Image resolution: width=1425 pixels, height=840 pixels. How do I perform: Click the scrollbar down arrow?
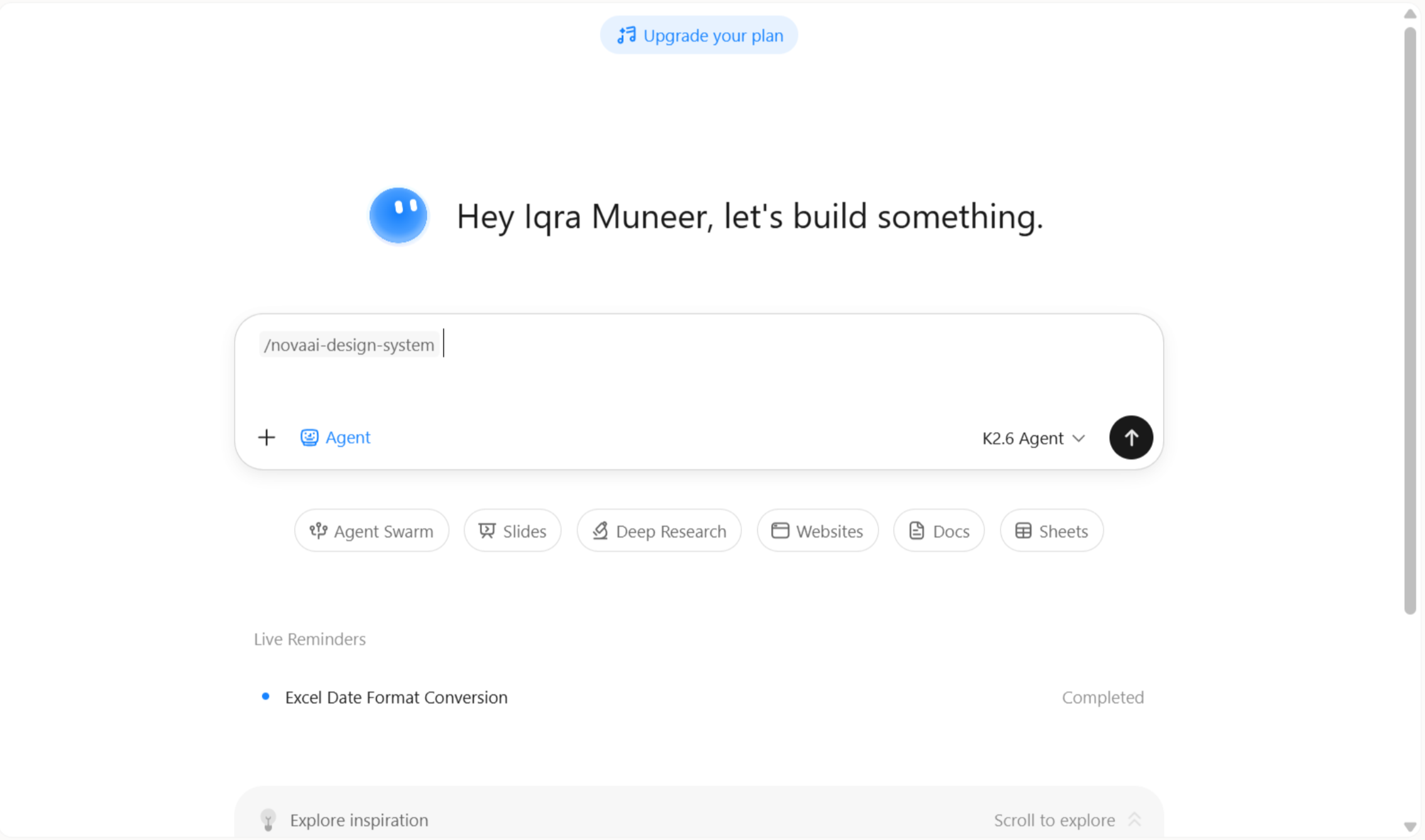point(1410,827)
